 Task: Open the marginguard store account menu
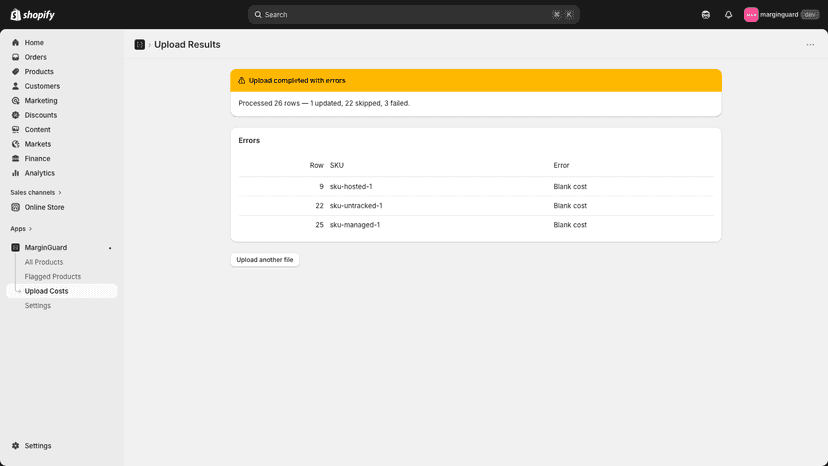point(781,15)
